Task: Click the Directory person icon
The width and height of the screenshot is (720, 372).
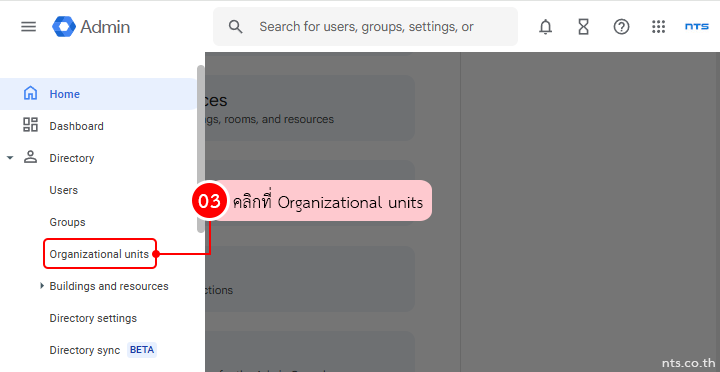Action: [x=30, y=157]
